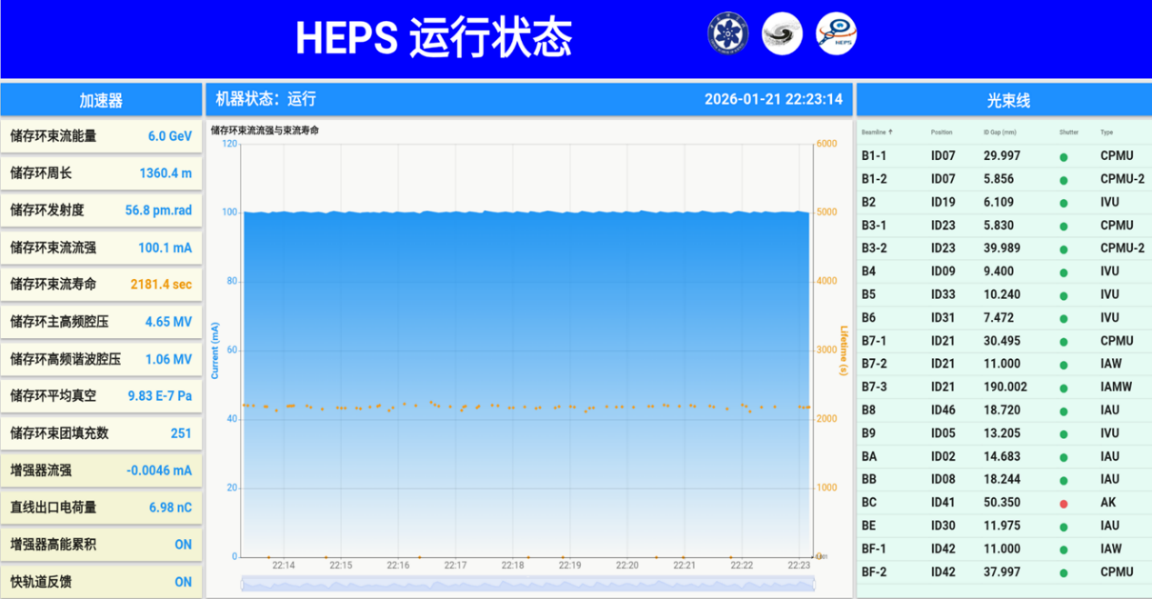Click the shutter status dot for B4
This screenshot has width=1152, height=599.
click(1064, 272)
